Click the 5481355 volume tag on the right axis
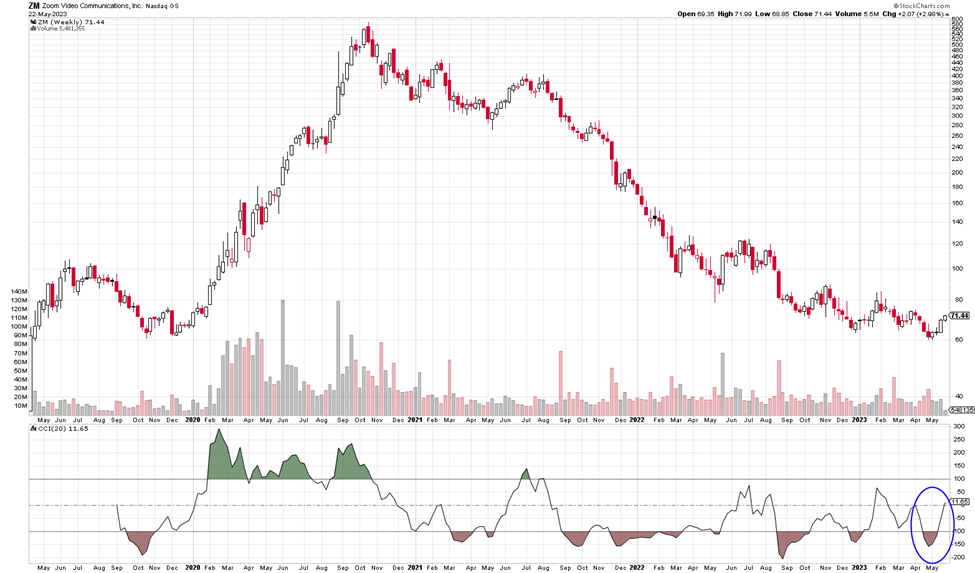This screenshot has height=573, width=975. coord(963,410)
